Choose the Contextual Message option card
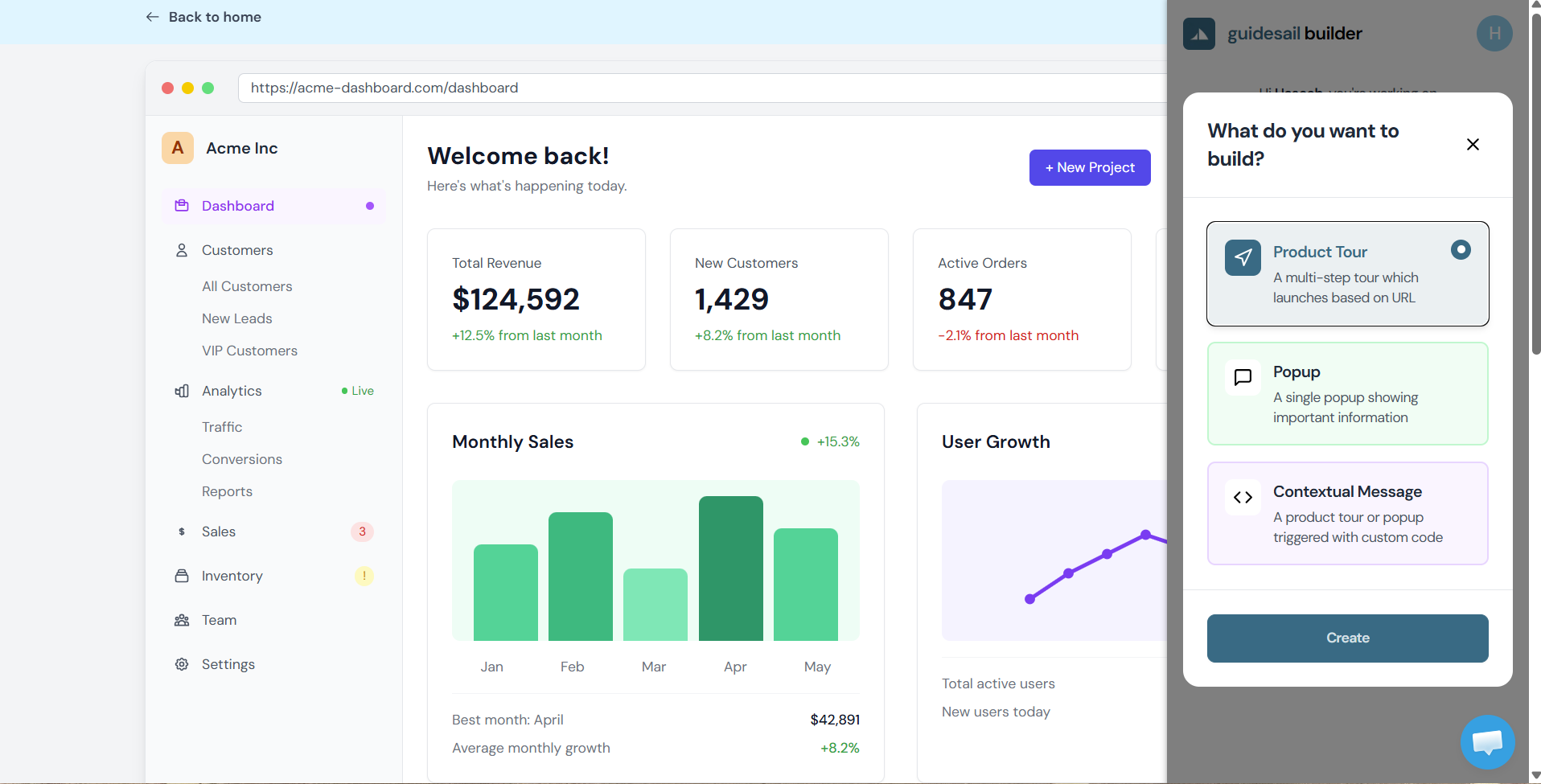This screenshot has width=1541, height=784. 1347,514
